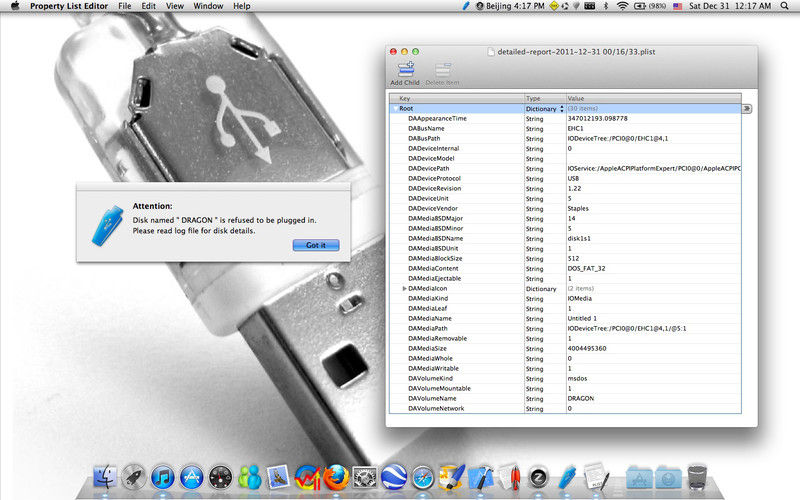
Task: Open the Trash in the dock
Action: (x=697, y=478)
